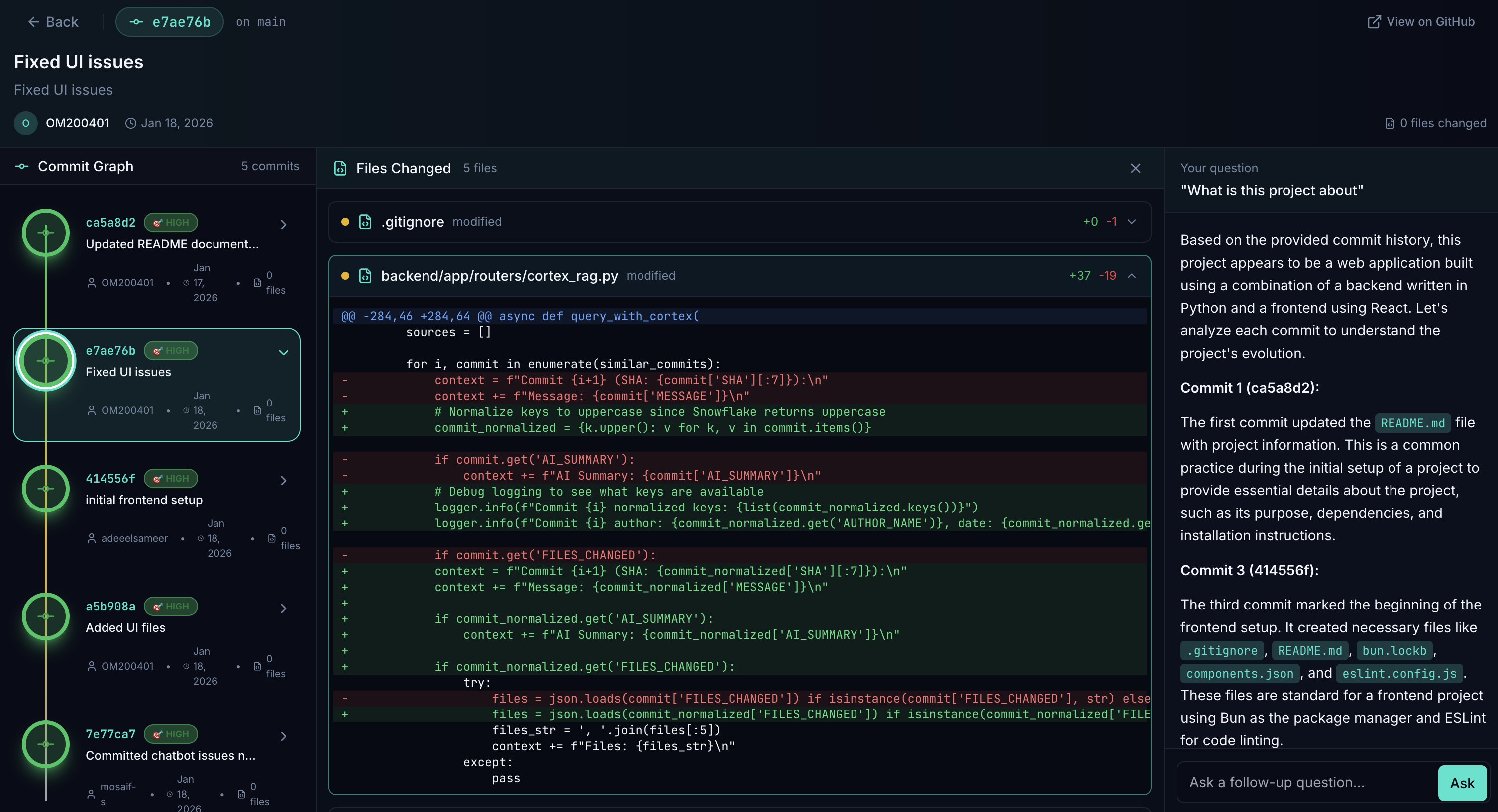Expand the ca5a8d2 commit entry
The width and height of the screenshot is (1498, 812).
click(x=284, y=225)
